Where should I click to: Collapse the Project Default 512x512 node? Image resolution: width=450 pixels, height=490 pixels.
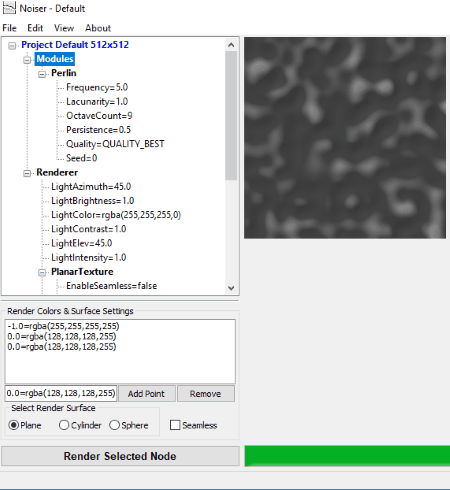point(12,45)
